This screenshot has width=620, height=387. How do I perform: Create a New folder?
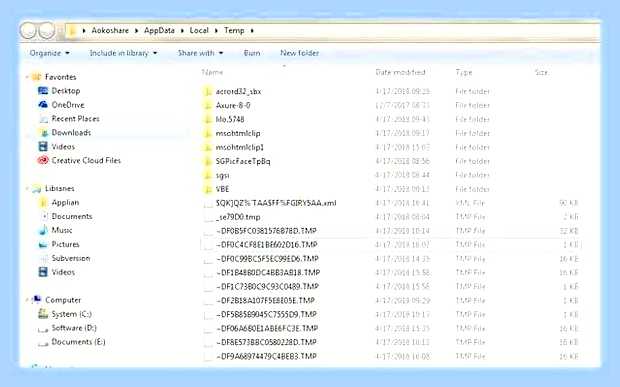coord(299,53)
